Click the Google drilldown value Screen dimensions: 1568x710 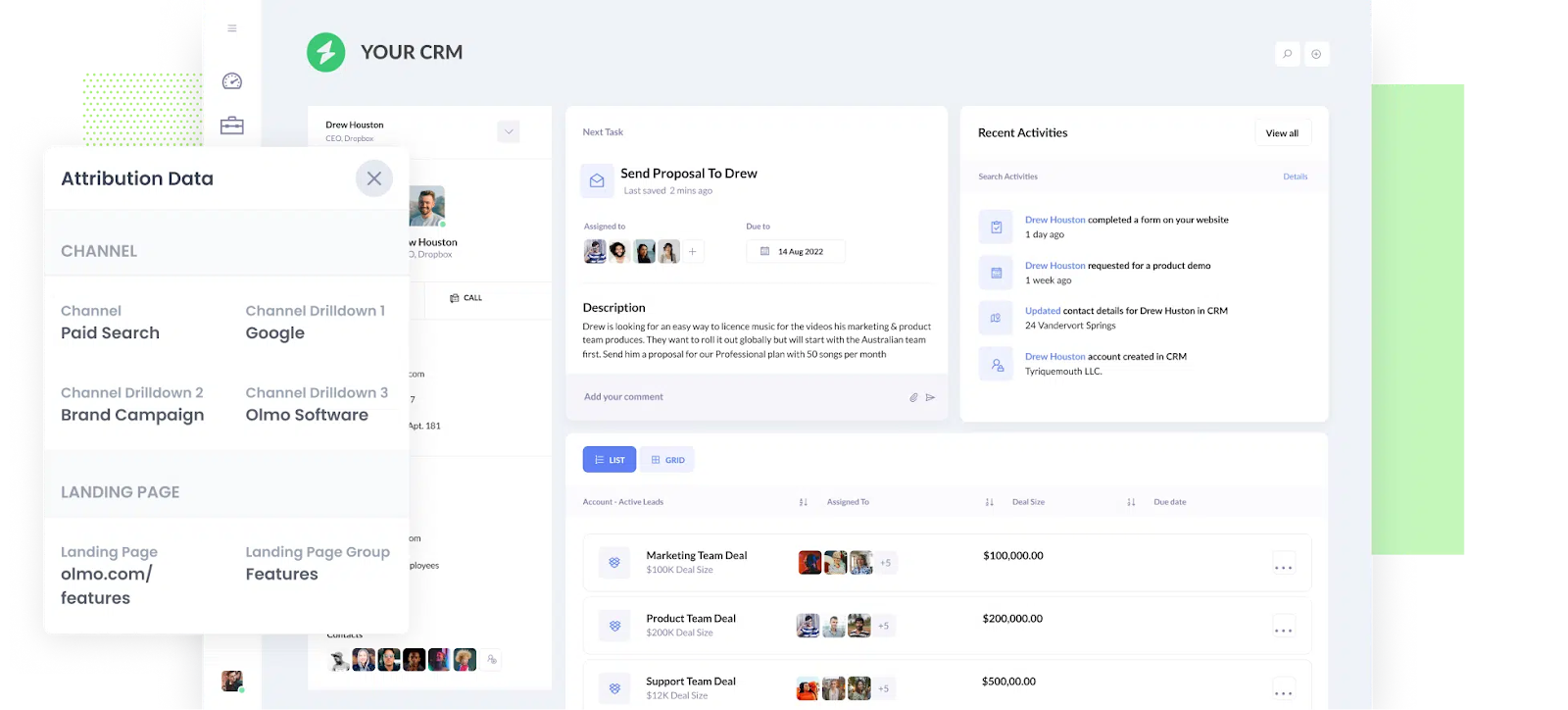(275, 333)
